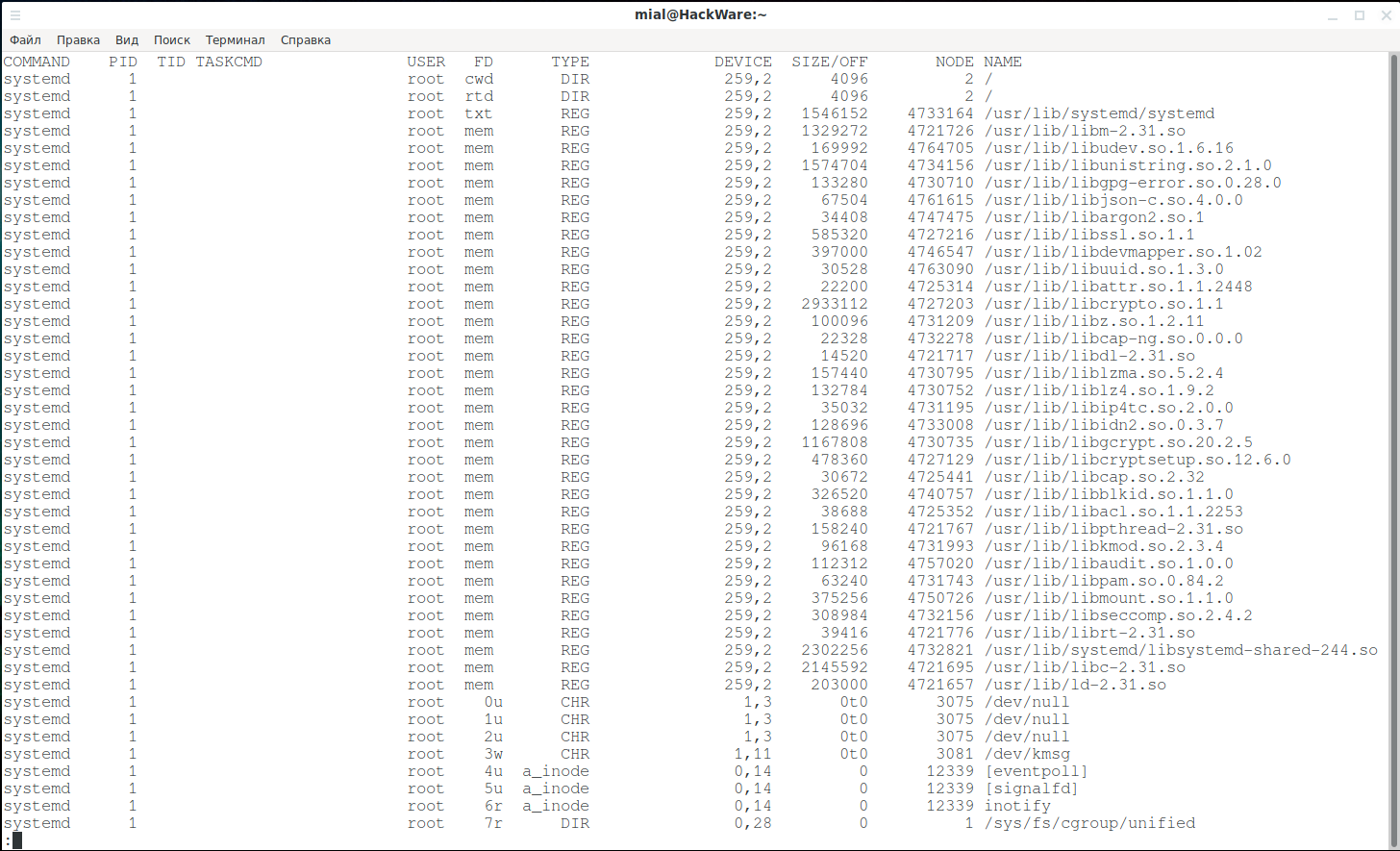Open the Справка menu
Screen dimensions: 1400x851
(x=306, y=40)
